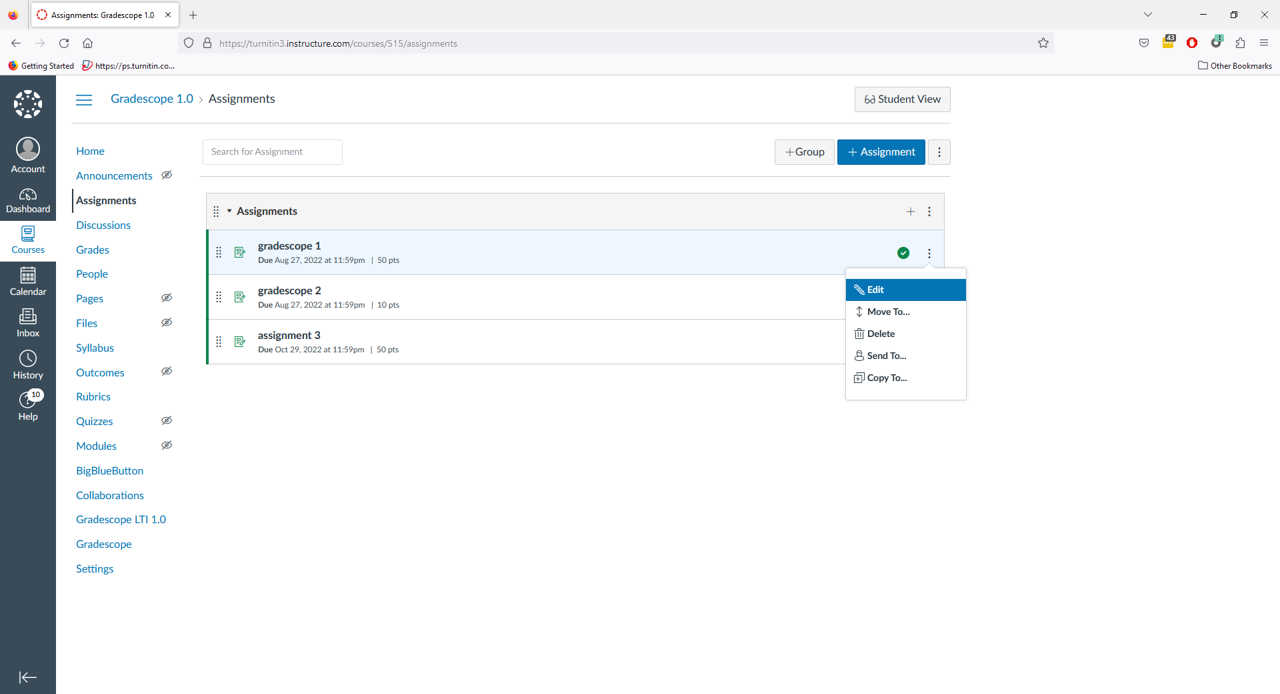Open Grades in course navigation
This screenshot has width=1280, height=694.
93,250
